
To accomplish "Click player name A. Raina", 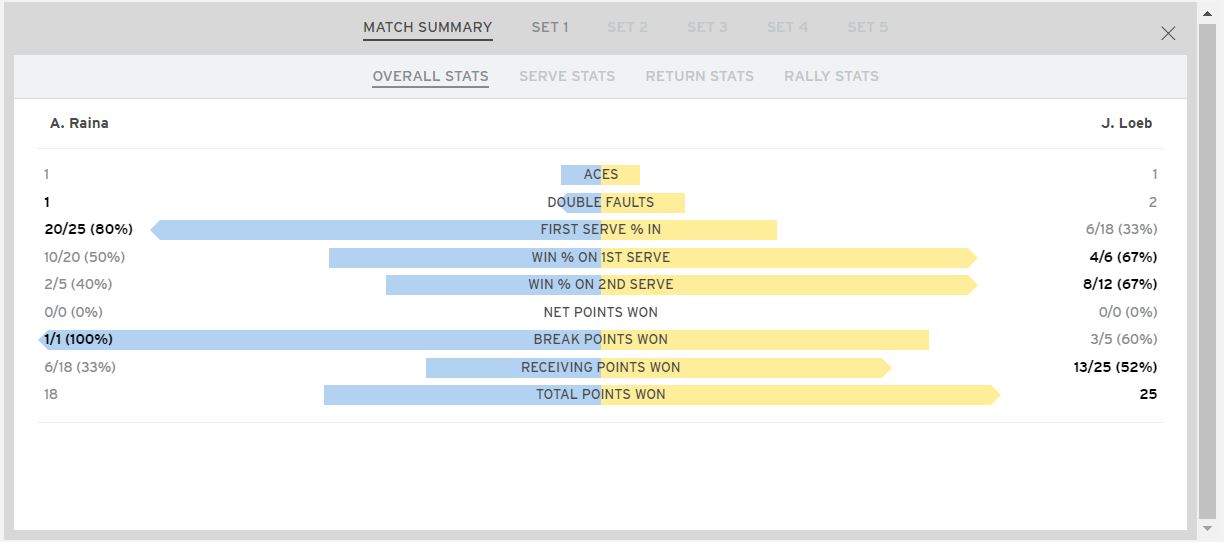I will coord(79,123).
